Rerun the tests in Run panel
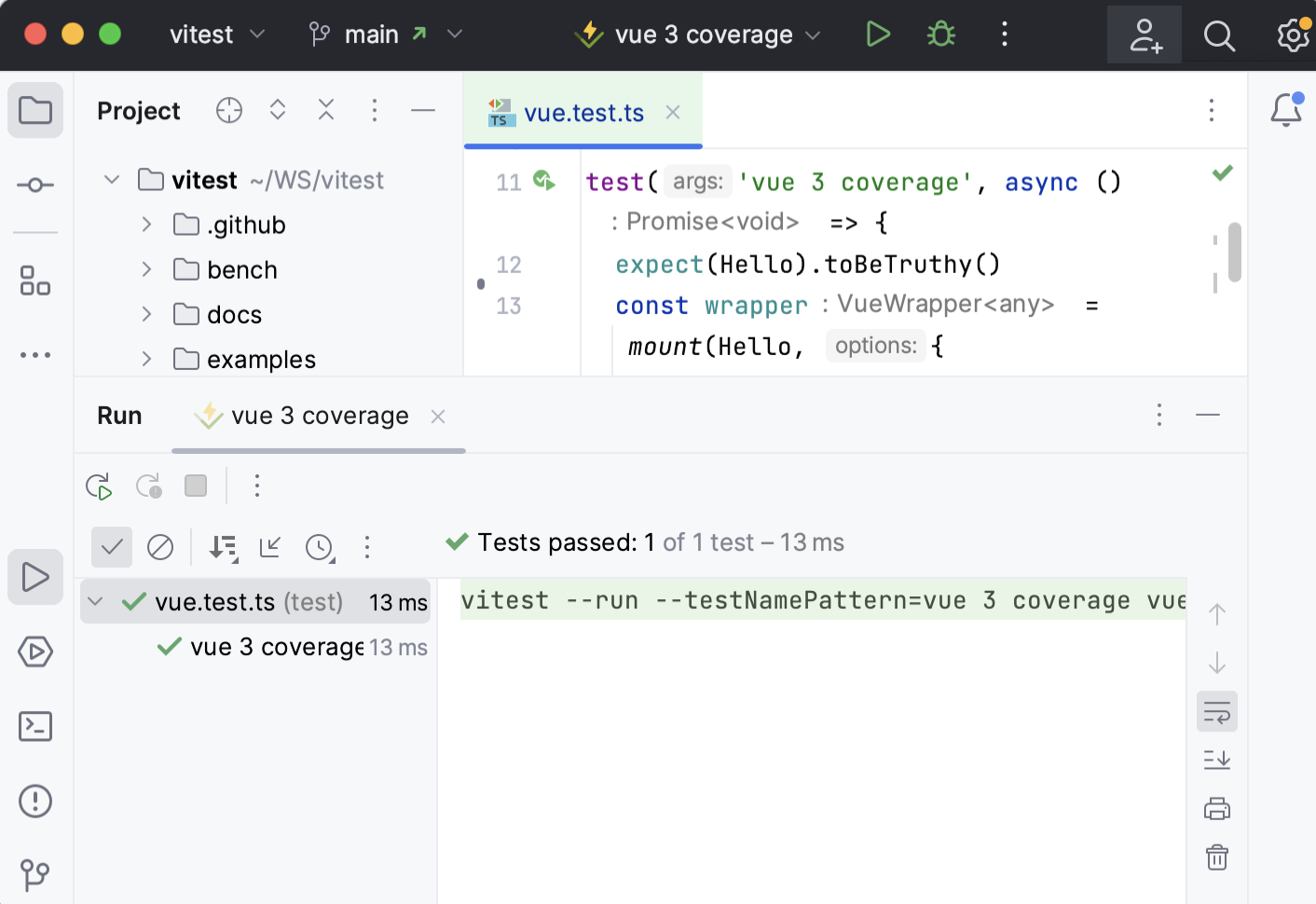The height and width of the screenshot is (904, 1316). (99, 486)
